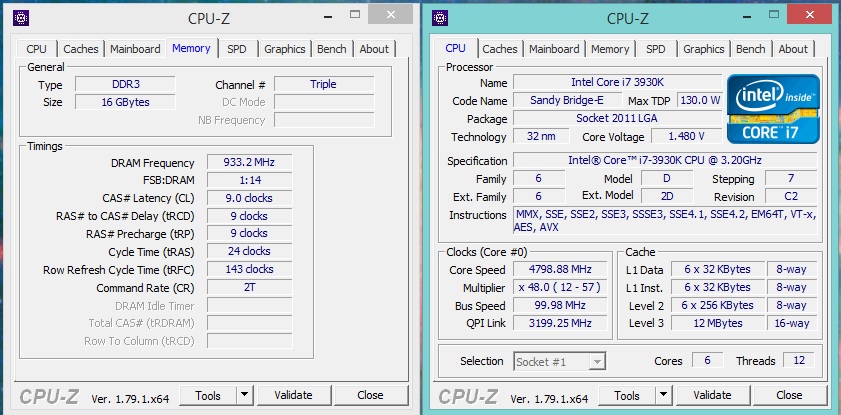Open the Caches tab in the CPU window
This screenshot has width=841, height=415.
[x=500, y=49]
